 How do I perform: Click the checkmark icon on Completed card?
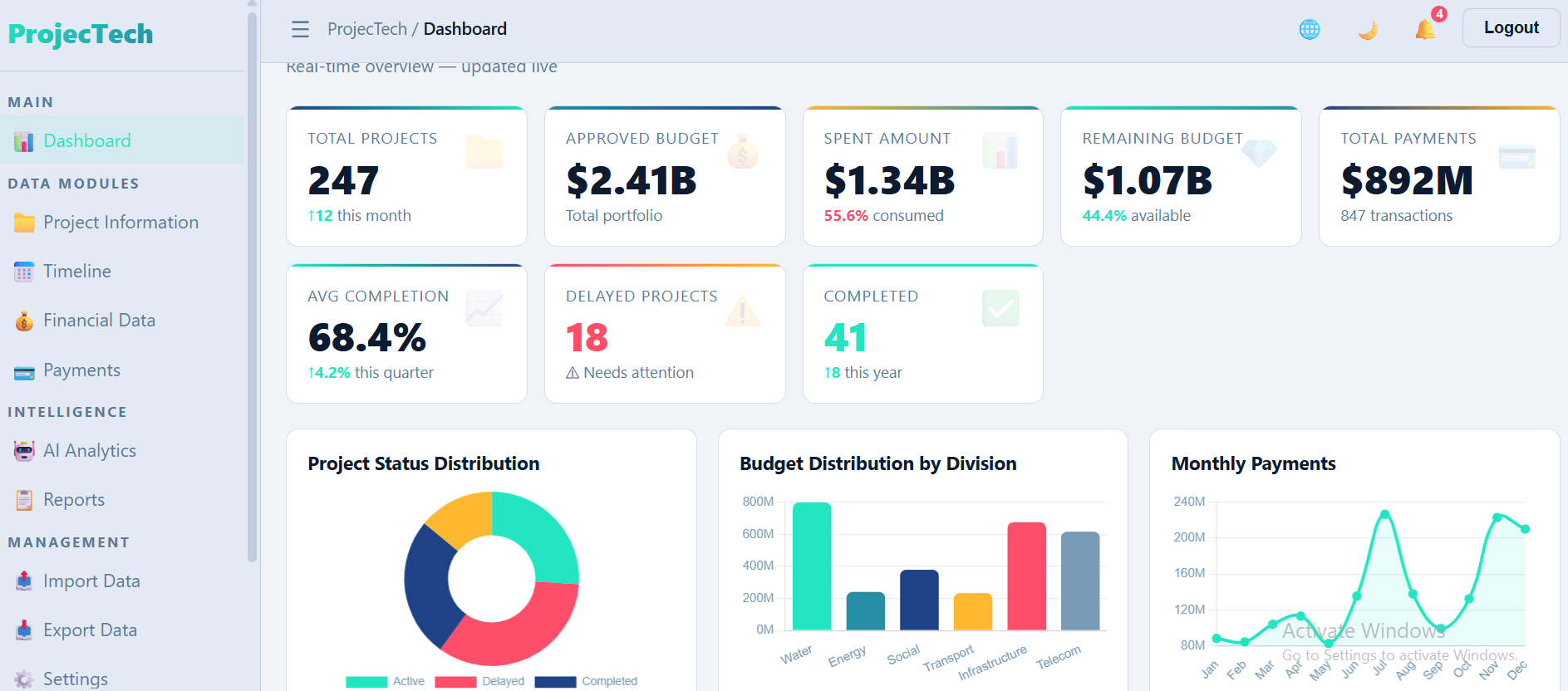tap(1000, 308)
